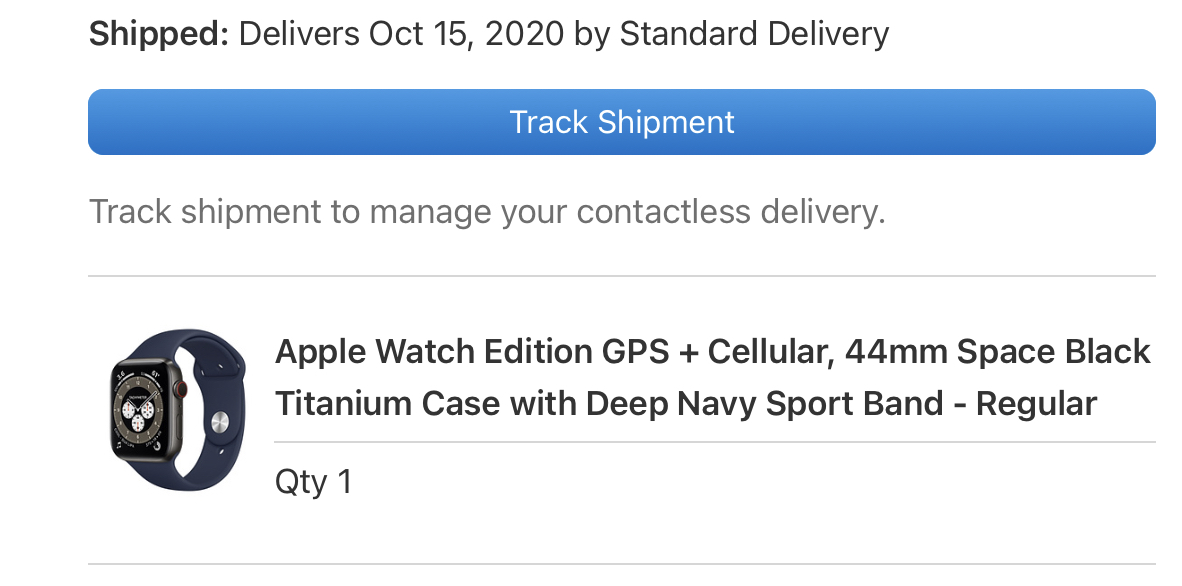Click the Standard Delivery text

tap(754, 35)
